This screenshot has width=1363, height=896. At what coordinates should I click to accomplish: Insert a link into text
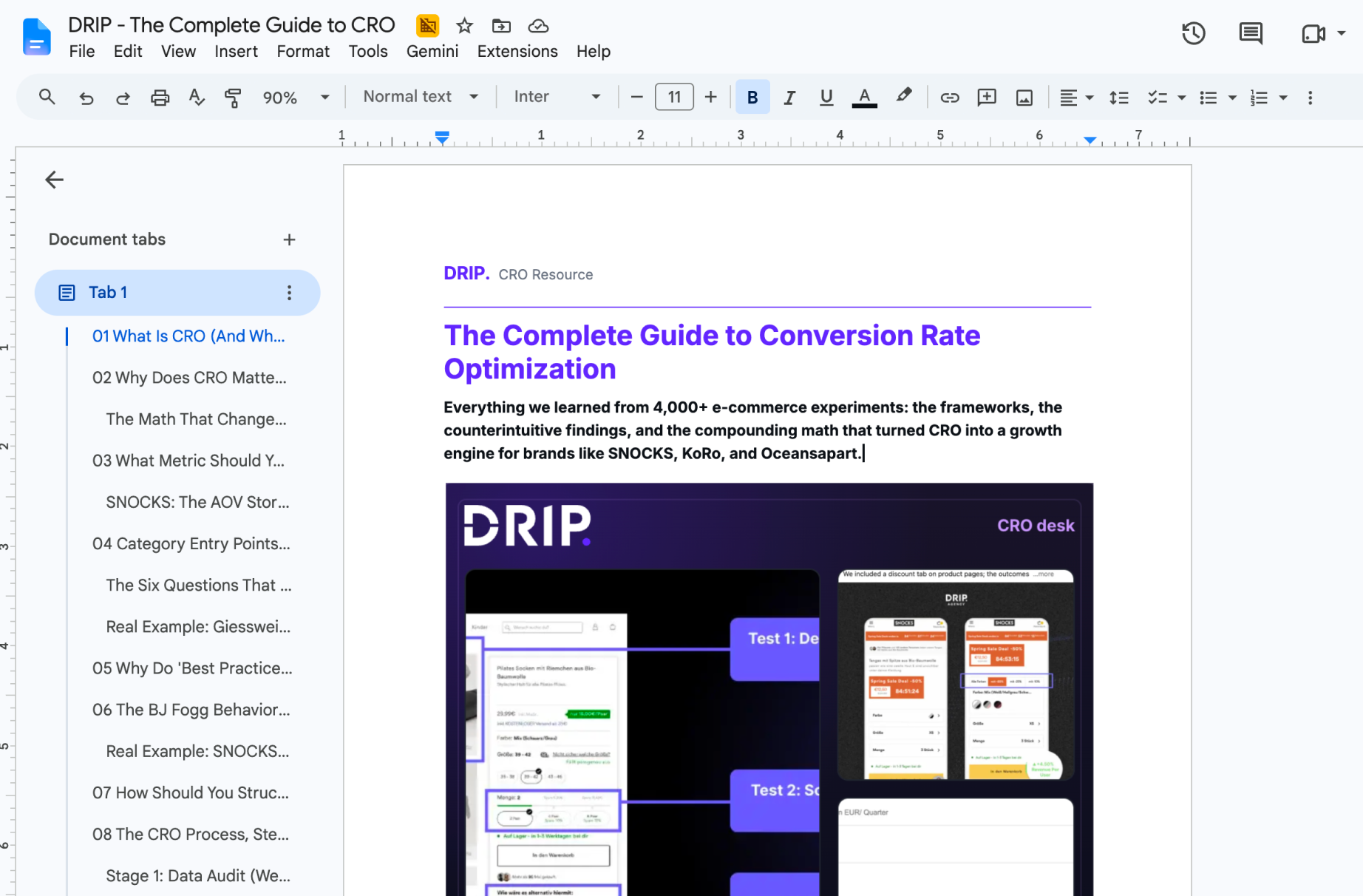tap(949, 97)
